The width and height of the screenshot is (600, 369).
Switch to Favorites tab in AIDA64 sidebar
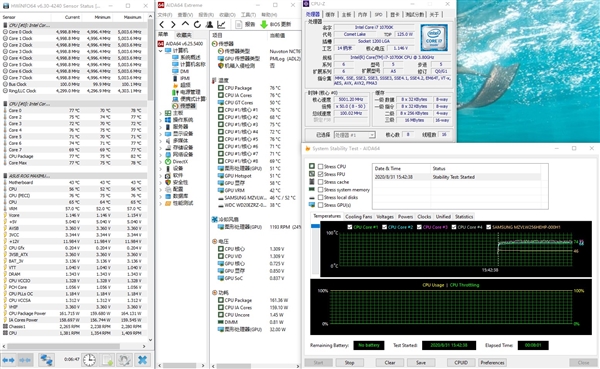pos(184,35)
